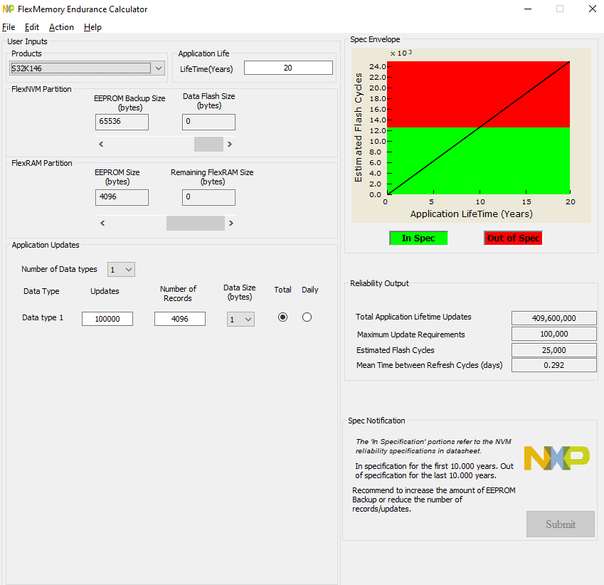This screenshot has width=604, height=585.
Task: Close the FlexMemory Endurance Calculator window
Action: [592, 9]
